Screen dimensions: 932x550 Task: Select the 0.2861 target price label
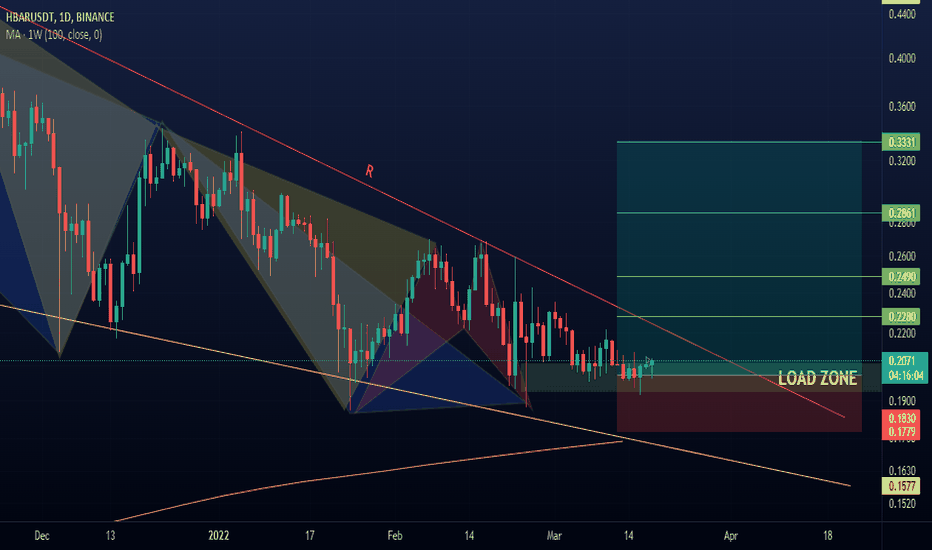[x=901, y=213]
